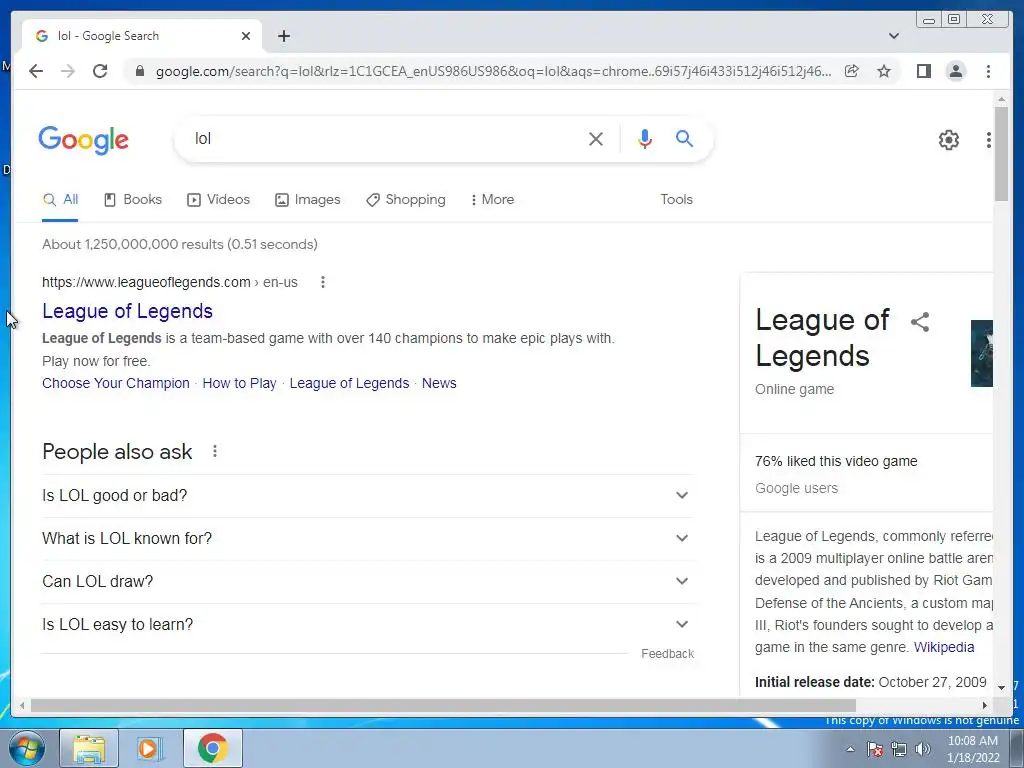This screenshot has width=1024, height=768.
Task: Open How to Play sitelink
Action: click(239, 383)
